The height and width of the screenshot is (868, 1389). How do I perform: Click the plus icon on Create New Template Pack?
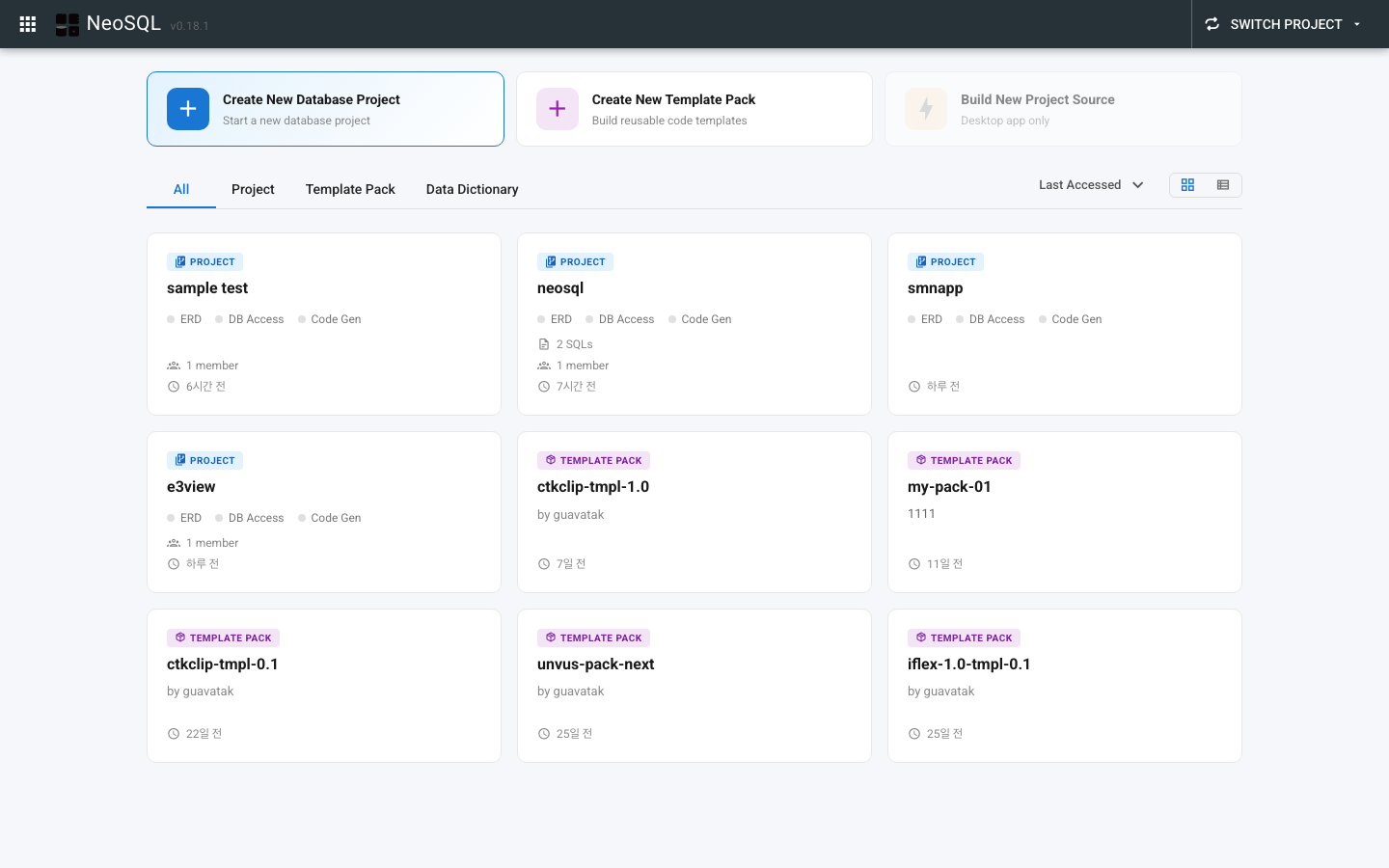[558, 108]
